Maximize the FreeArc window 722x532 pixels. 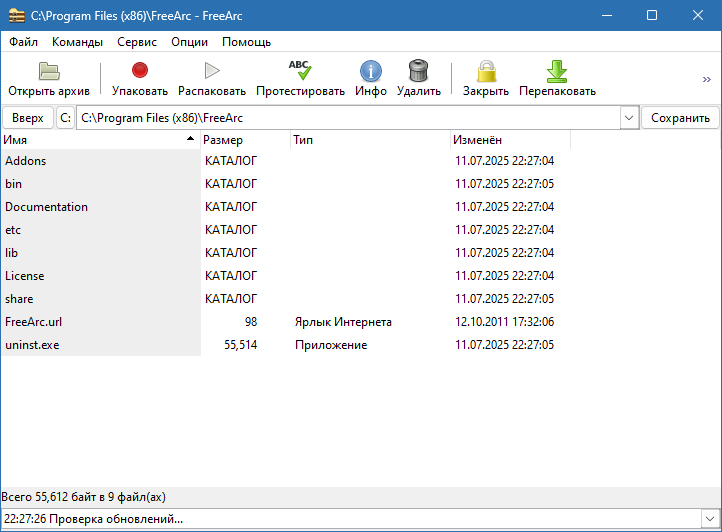click(652, 15)
